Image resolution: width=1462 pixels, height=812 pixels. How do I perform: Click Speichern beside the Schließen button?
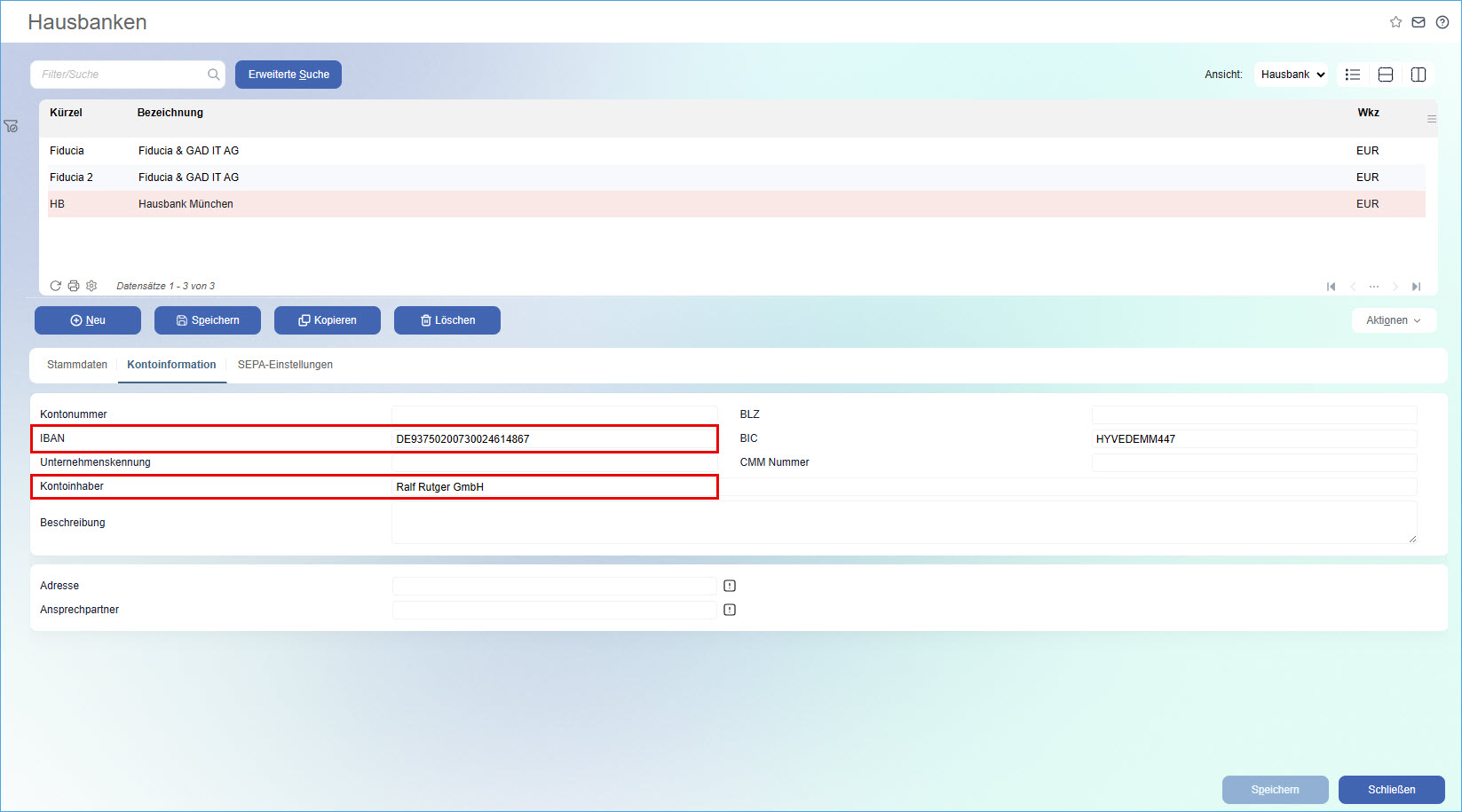click(1276, 790)
